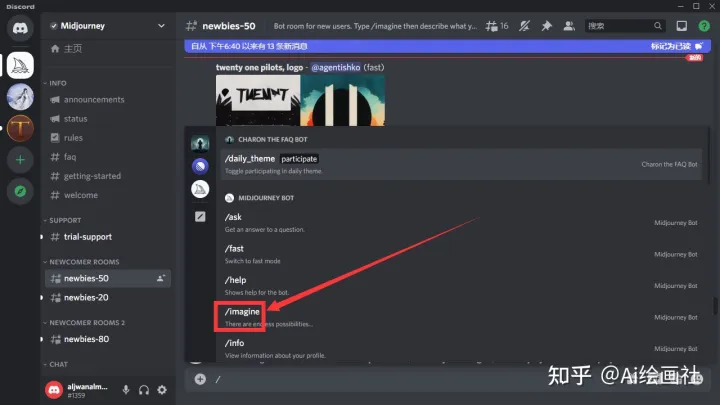Toggle headphones deafen in user panel

click(144, 389)
